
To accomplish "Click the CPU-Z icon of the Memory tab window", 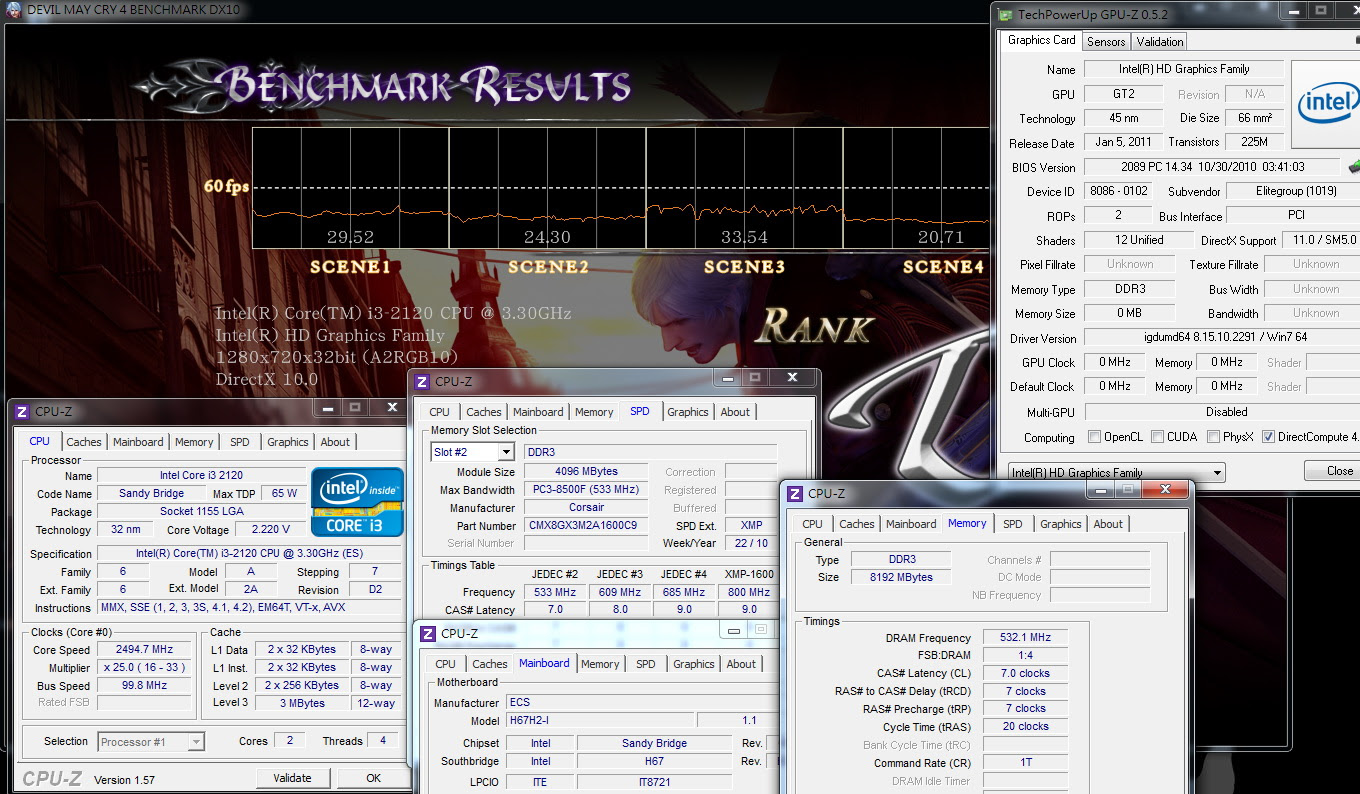I will [795, 493].
